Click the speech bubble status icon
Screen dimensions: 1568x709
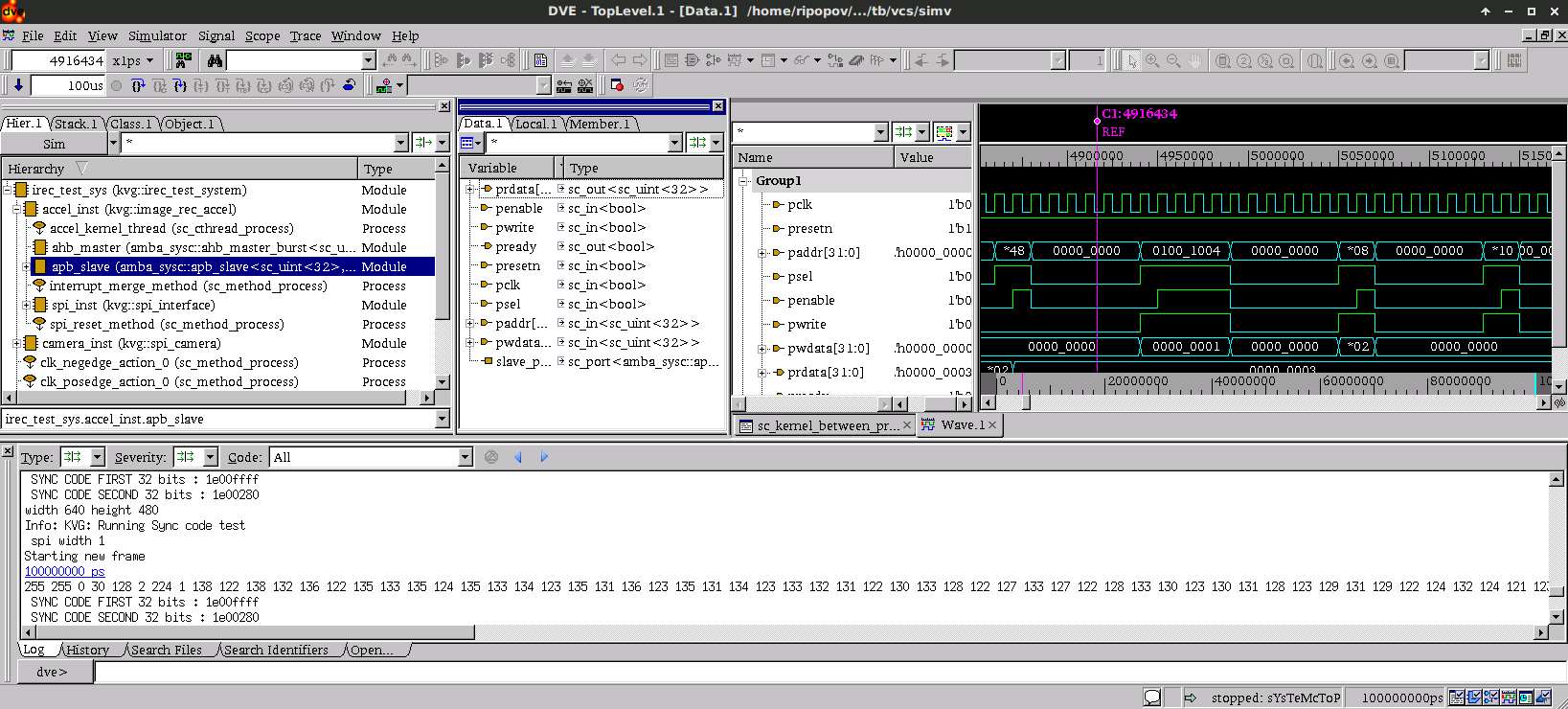coord(1152,698)
